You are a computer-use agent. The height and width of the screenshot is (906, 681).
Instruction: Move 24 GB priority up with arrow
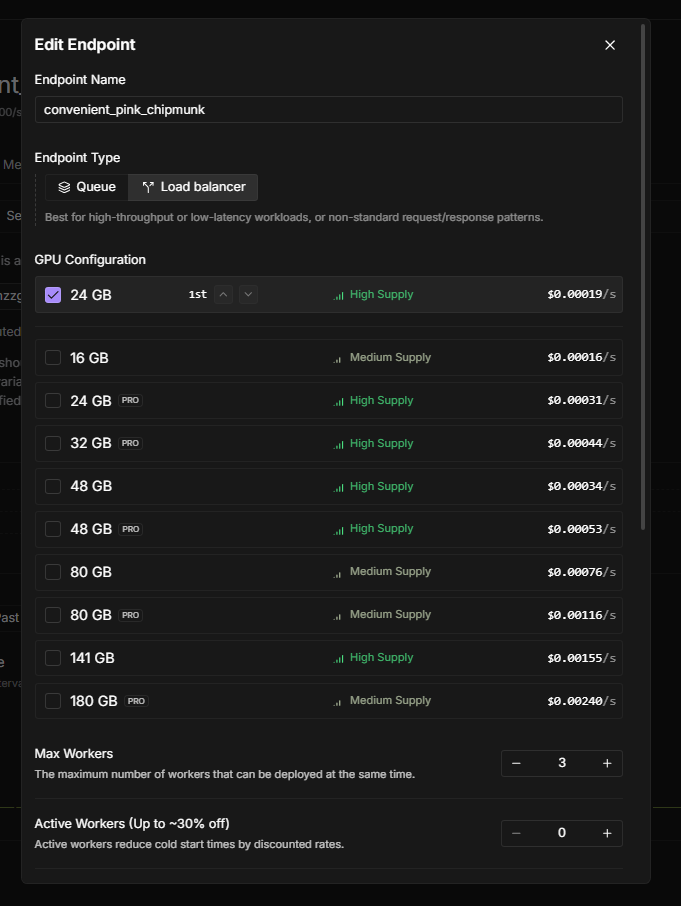click(224, 294)
